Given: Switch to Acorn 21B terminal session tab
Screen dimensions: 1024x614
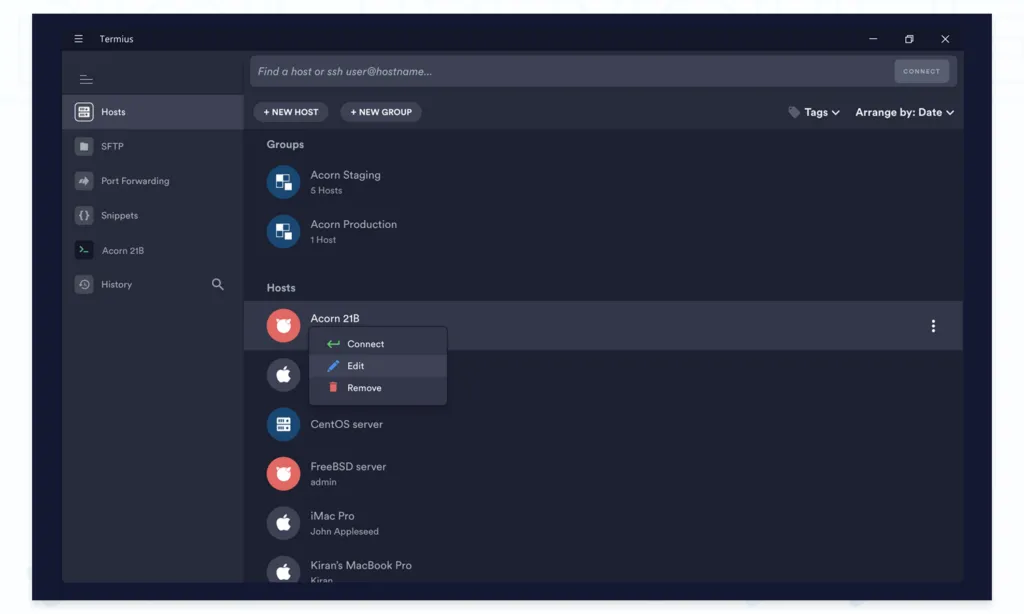Looking at the screenshot, I should [x=153, y=250].
